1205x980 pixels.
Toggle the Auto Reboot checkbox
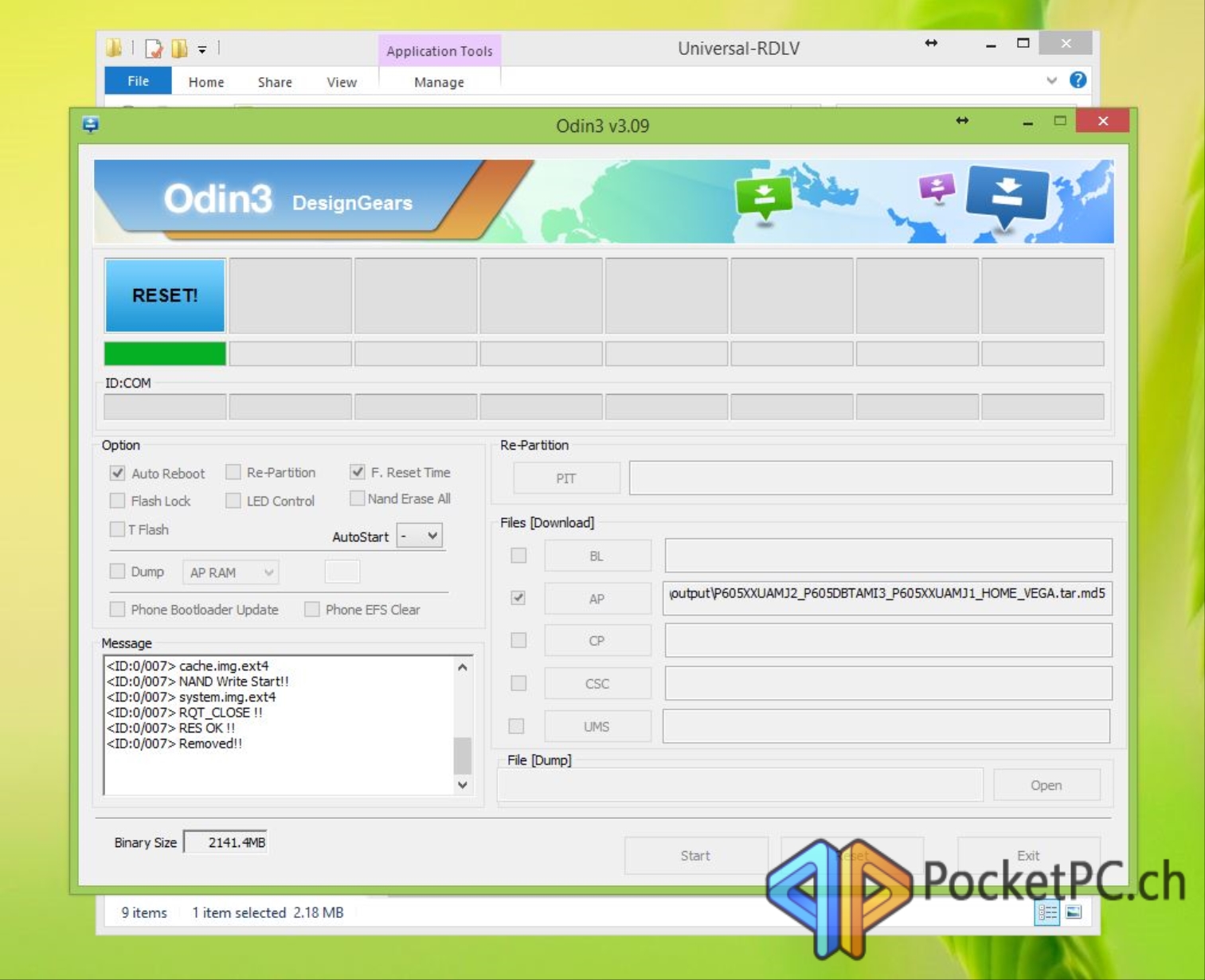(118, 473)
